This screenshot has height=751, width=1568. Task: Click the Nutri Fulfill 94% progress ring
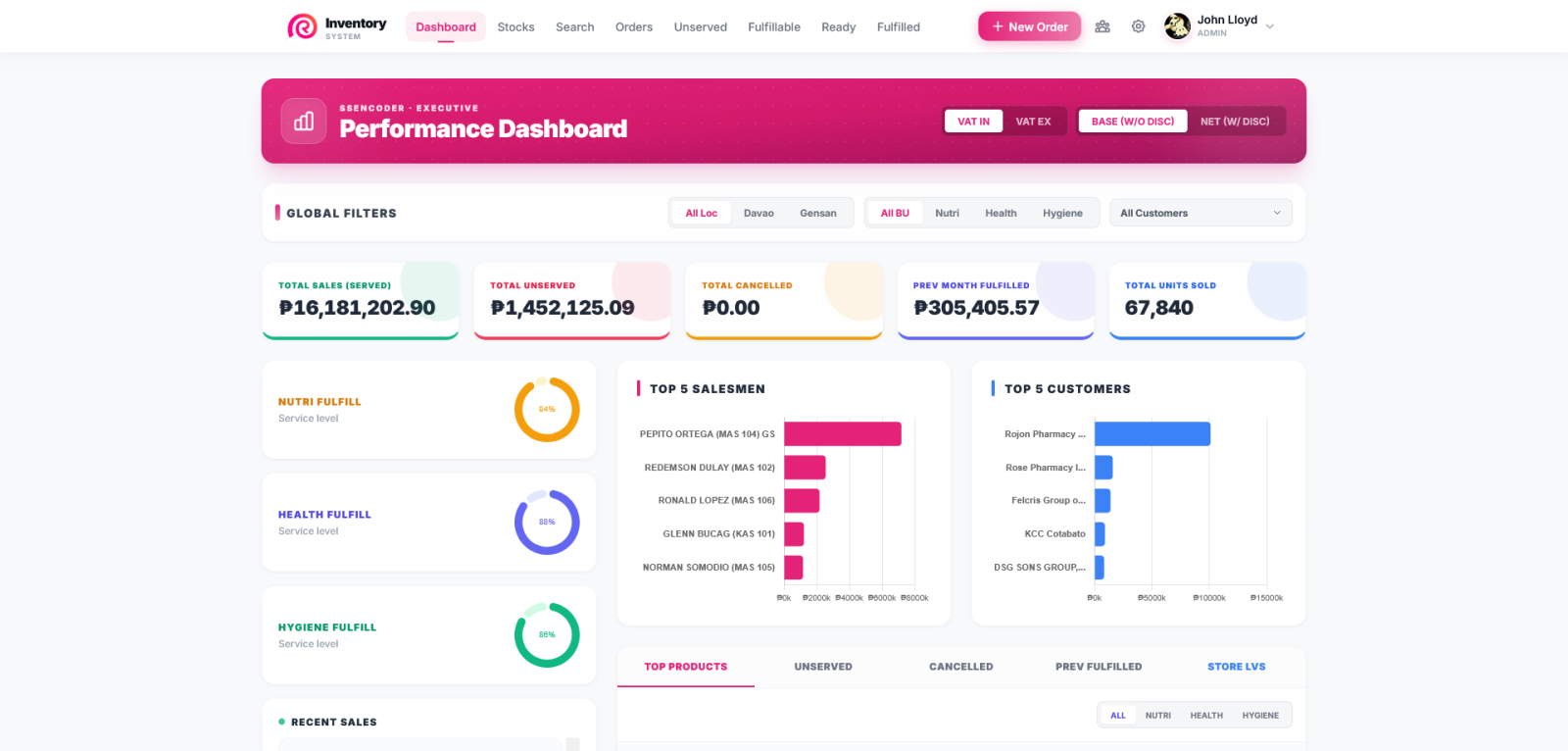coord(547,410)
